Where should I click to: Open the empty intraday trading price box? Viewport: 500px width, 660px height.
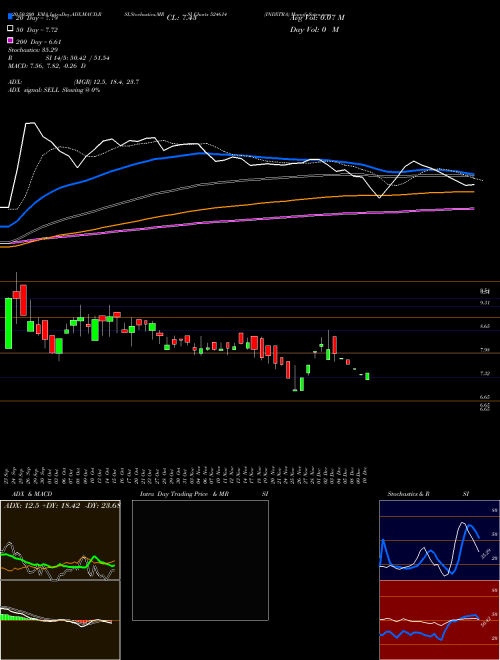[x=200, y=560]
